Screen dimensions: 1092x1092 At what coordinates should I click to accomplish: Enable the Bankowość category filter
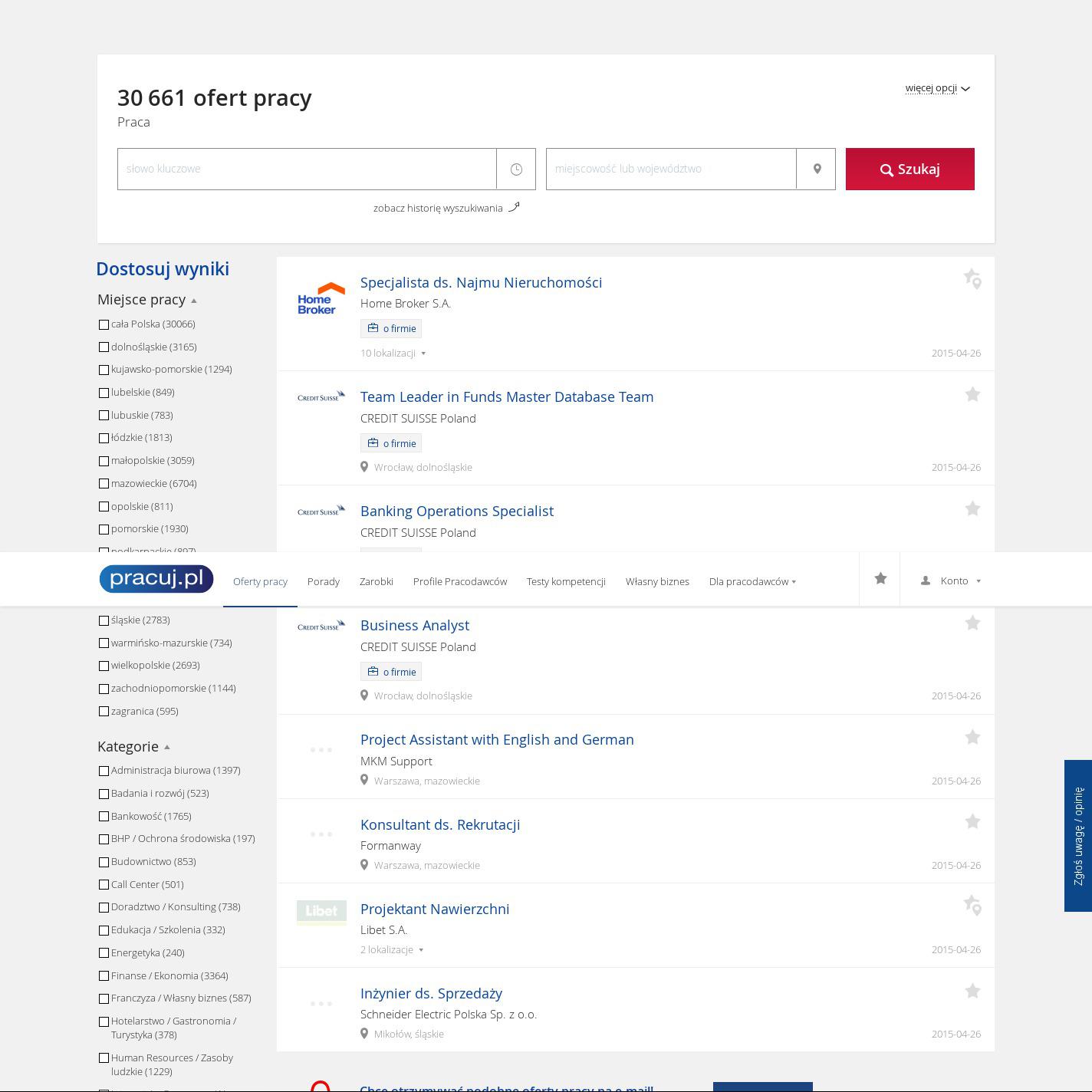tap(104, 817)
